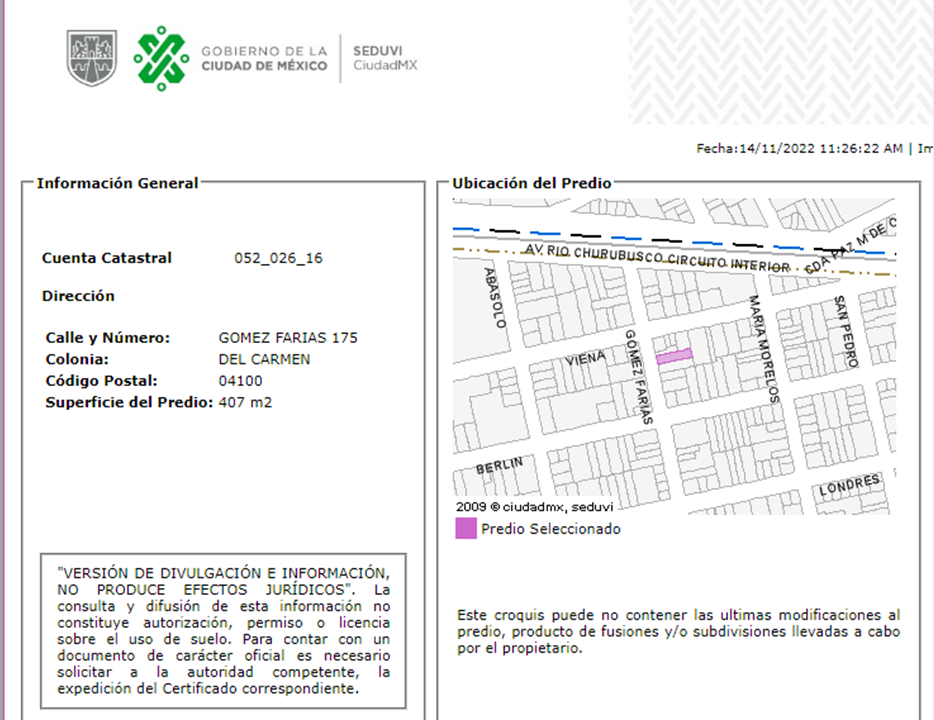Click the Código Postal label

point(101,381)
